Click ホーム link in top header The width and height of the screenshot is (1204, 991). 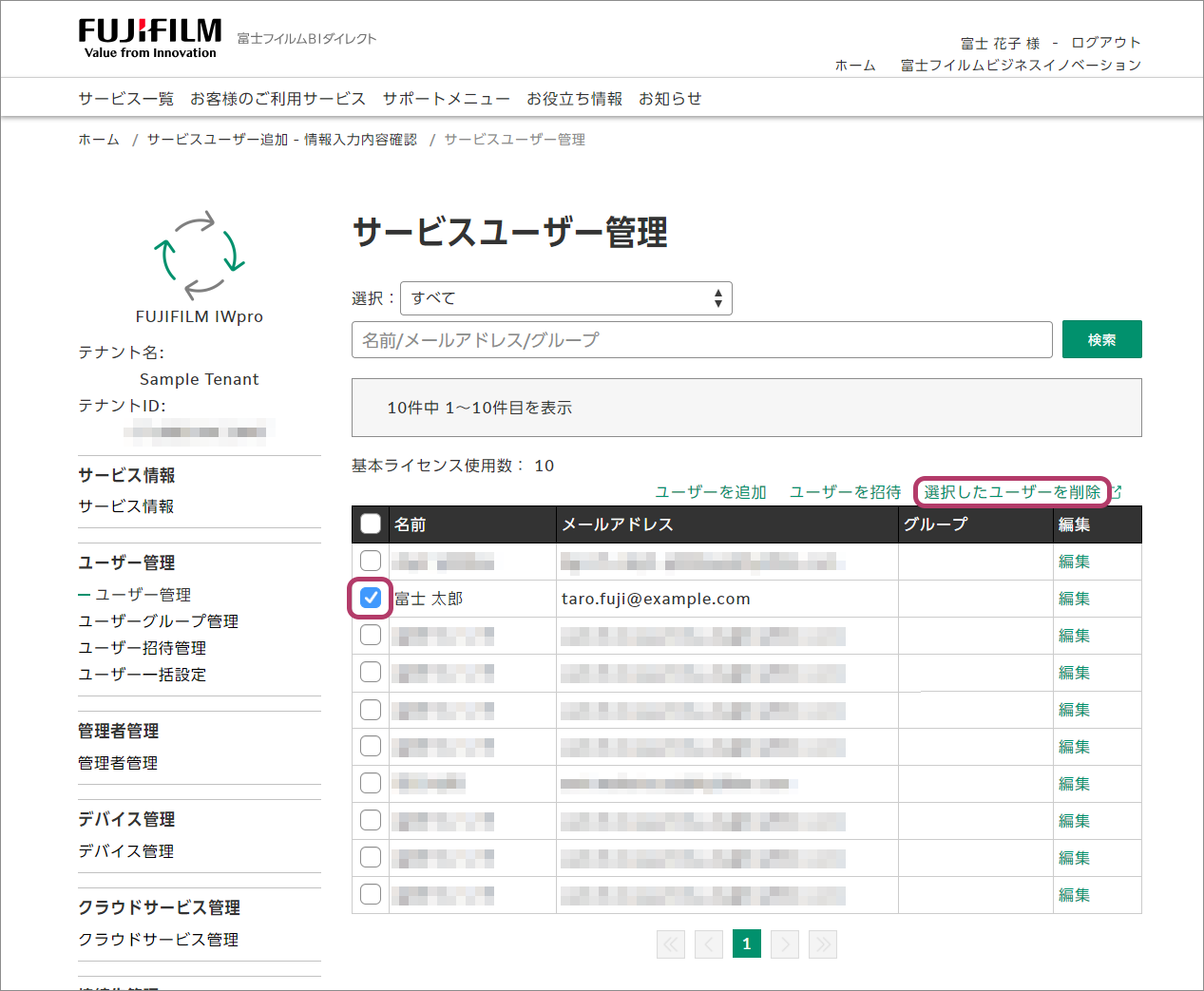tap(855, 66)
